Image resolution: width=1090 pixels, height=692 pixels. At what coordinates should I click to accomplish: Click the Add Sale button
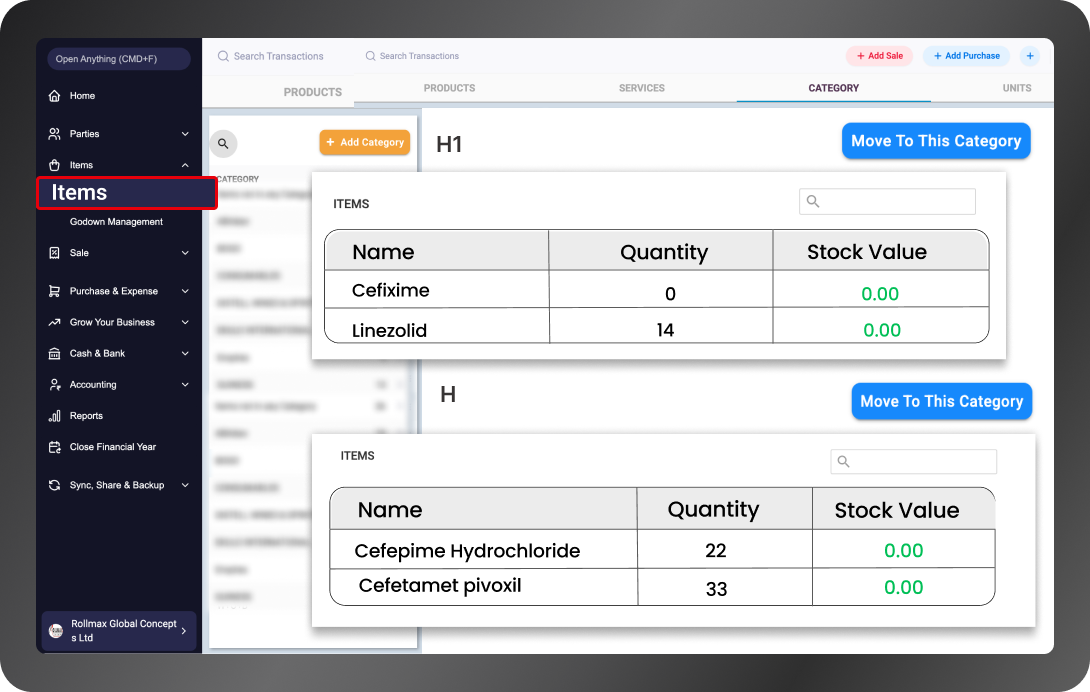[879, 55]
